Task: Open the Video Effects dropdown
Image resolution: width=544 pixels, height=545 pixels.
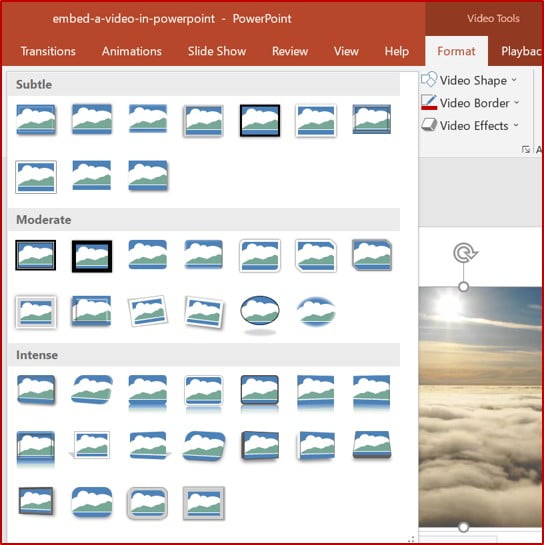Action: [x=470, y=125]
